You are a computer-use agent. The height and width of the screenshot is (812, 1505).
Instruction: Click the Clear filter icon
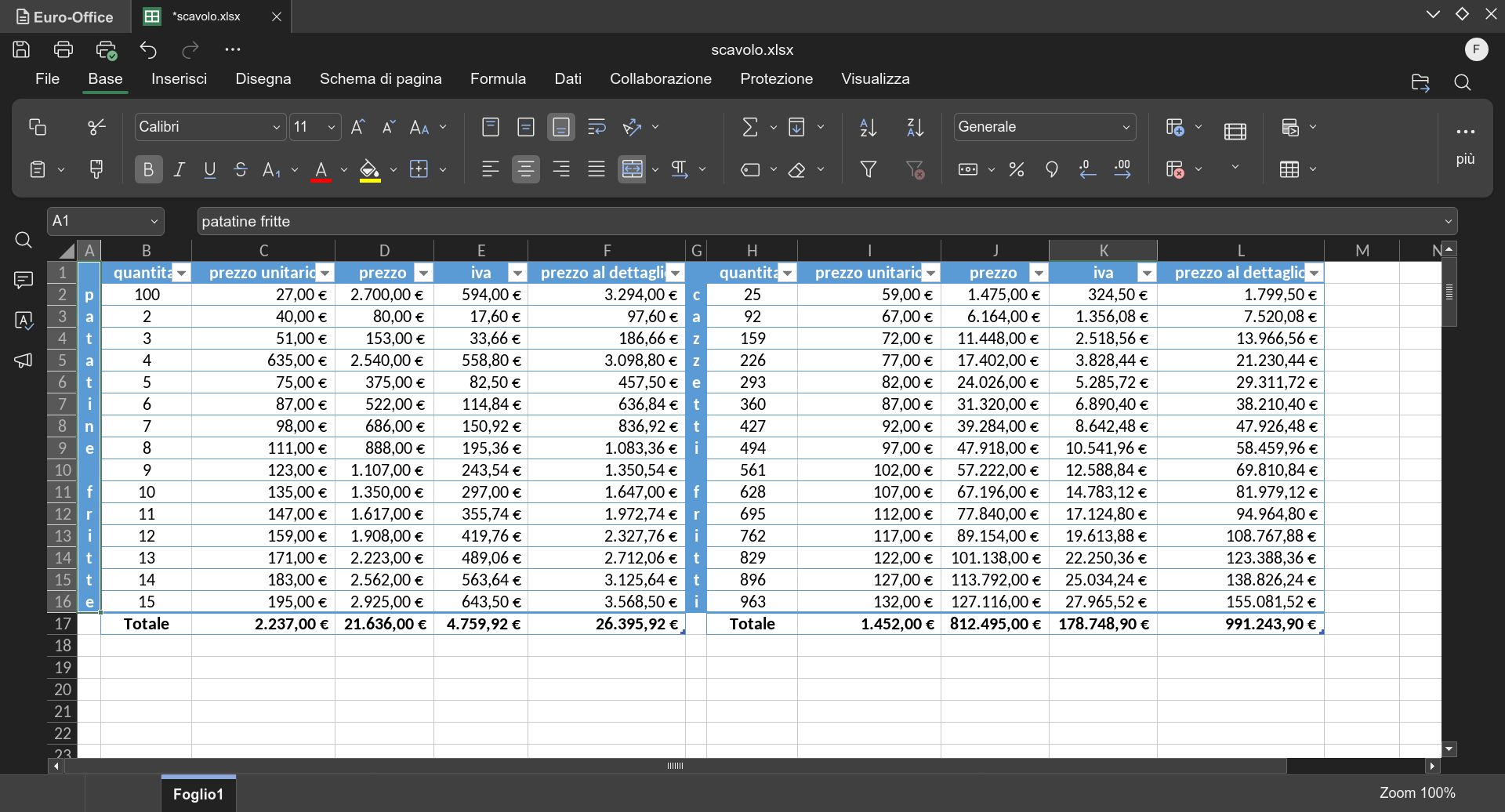[915, 169]
